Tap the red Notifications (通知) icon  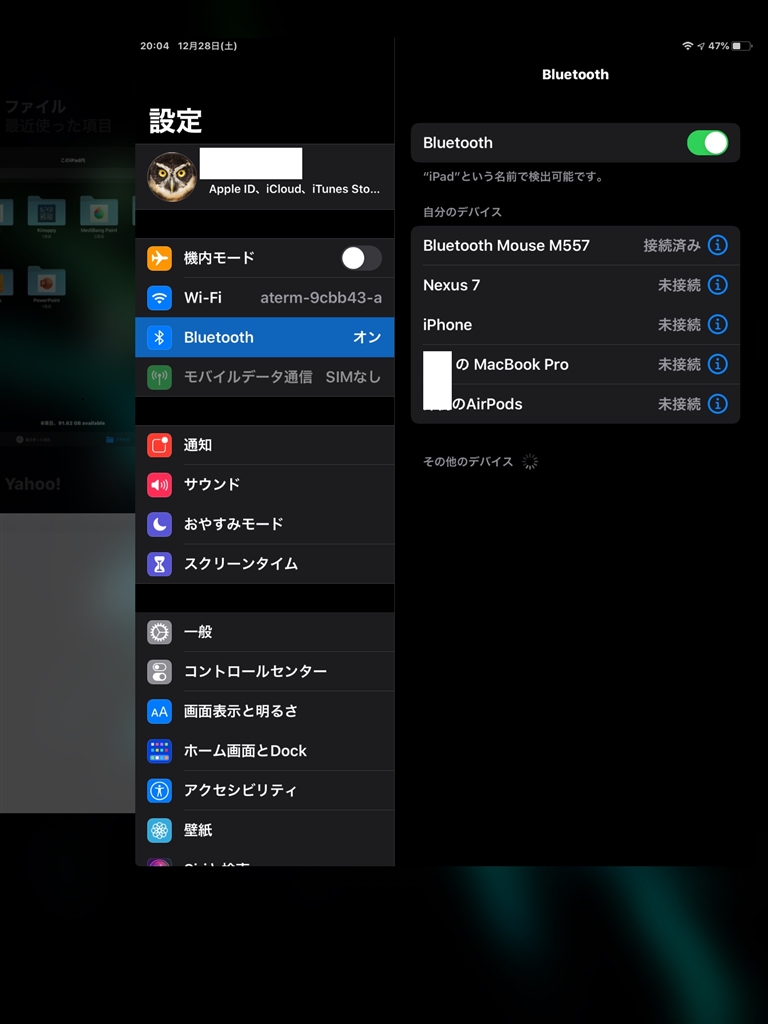(x=159, y=445)
